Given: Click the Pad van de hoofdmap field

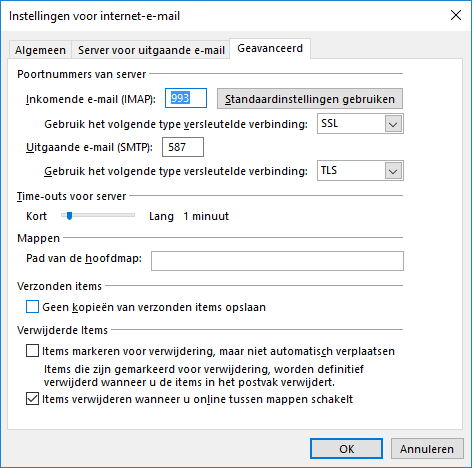Looking at the screenshot, I should 277,261.
